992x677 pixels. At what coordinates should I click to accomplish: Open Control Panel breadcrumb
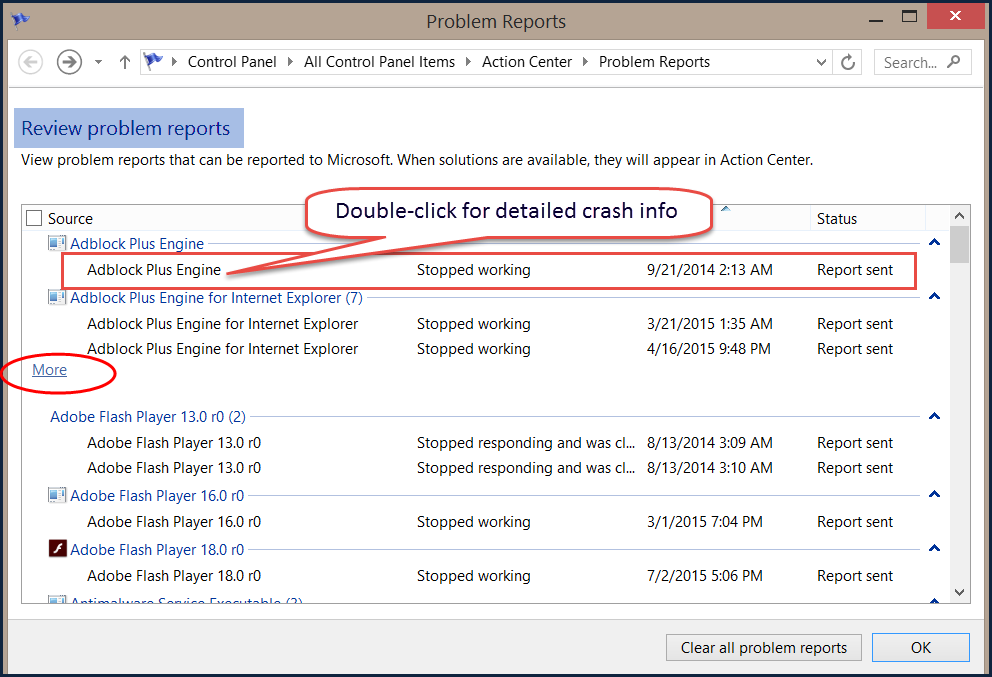coord(232,62)
